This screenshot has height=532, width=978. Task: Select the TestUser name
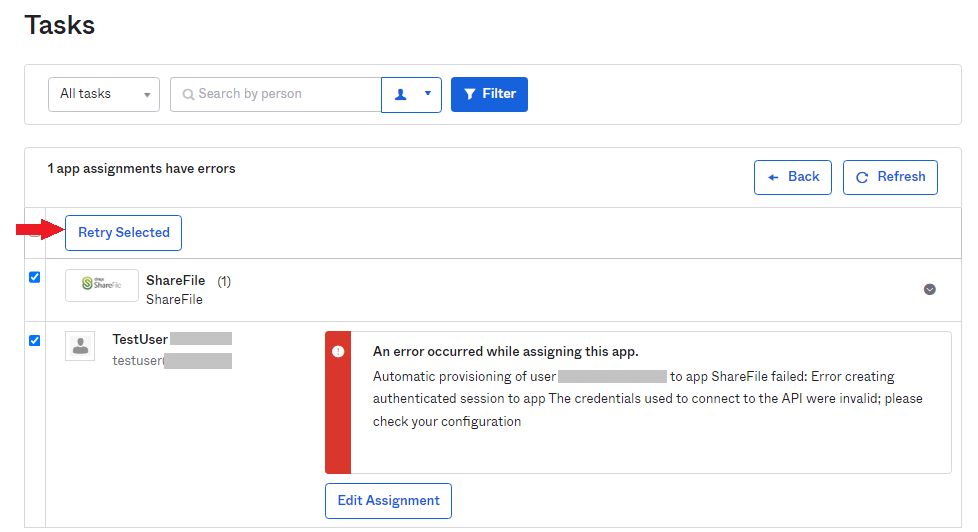coord(140,339)
